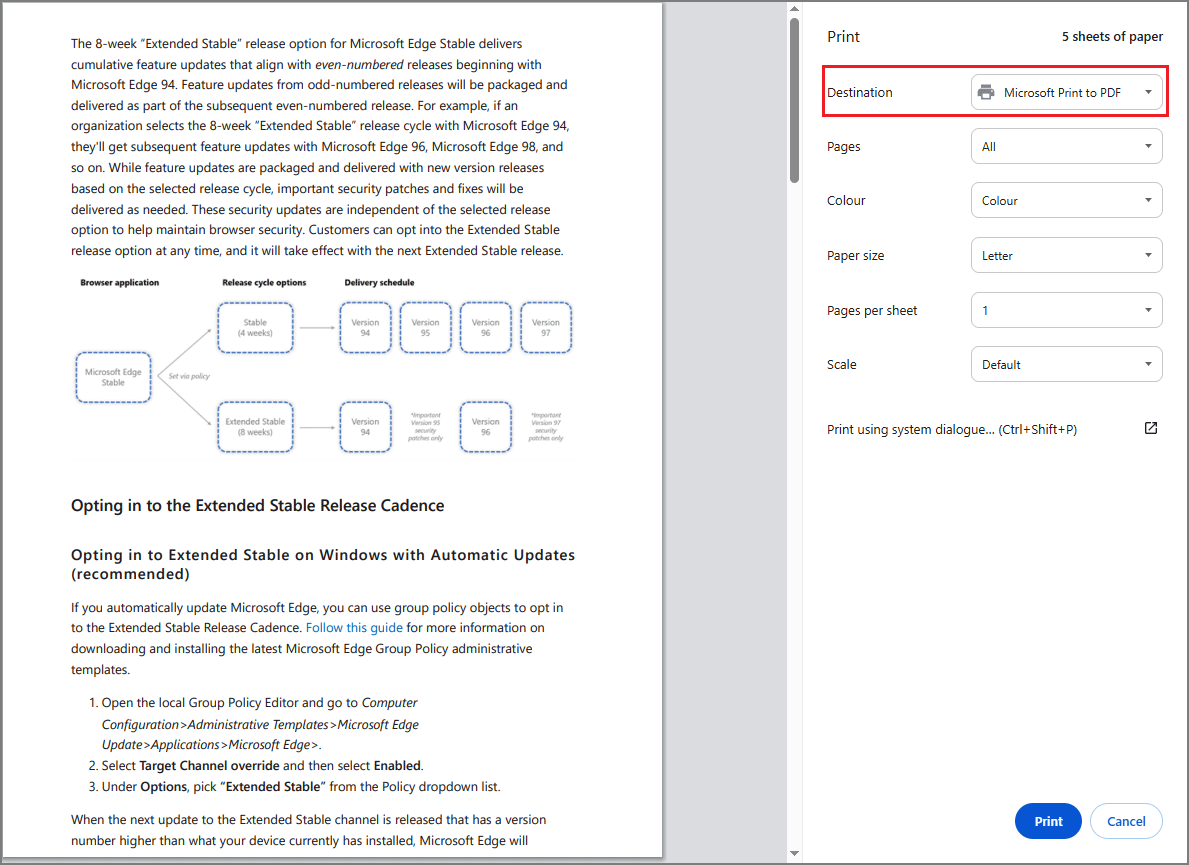Click the 'Set via policy' diagram text
The image size is (1189, 865).
189,376
